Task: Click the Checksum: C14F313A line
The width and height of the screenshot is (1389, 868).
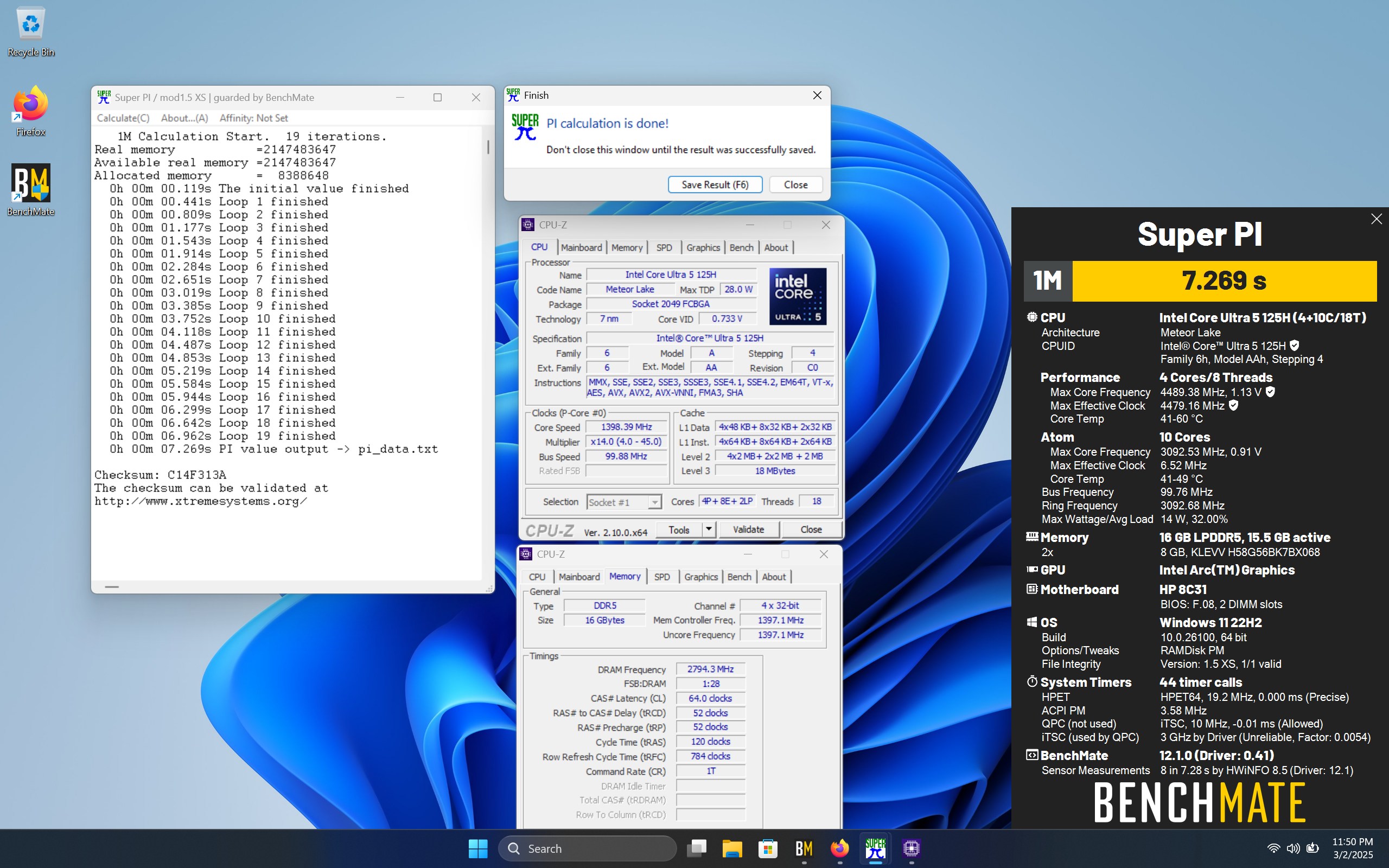Action: coord(160,475)
